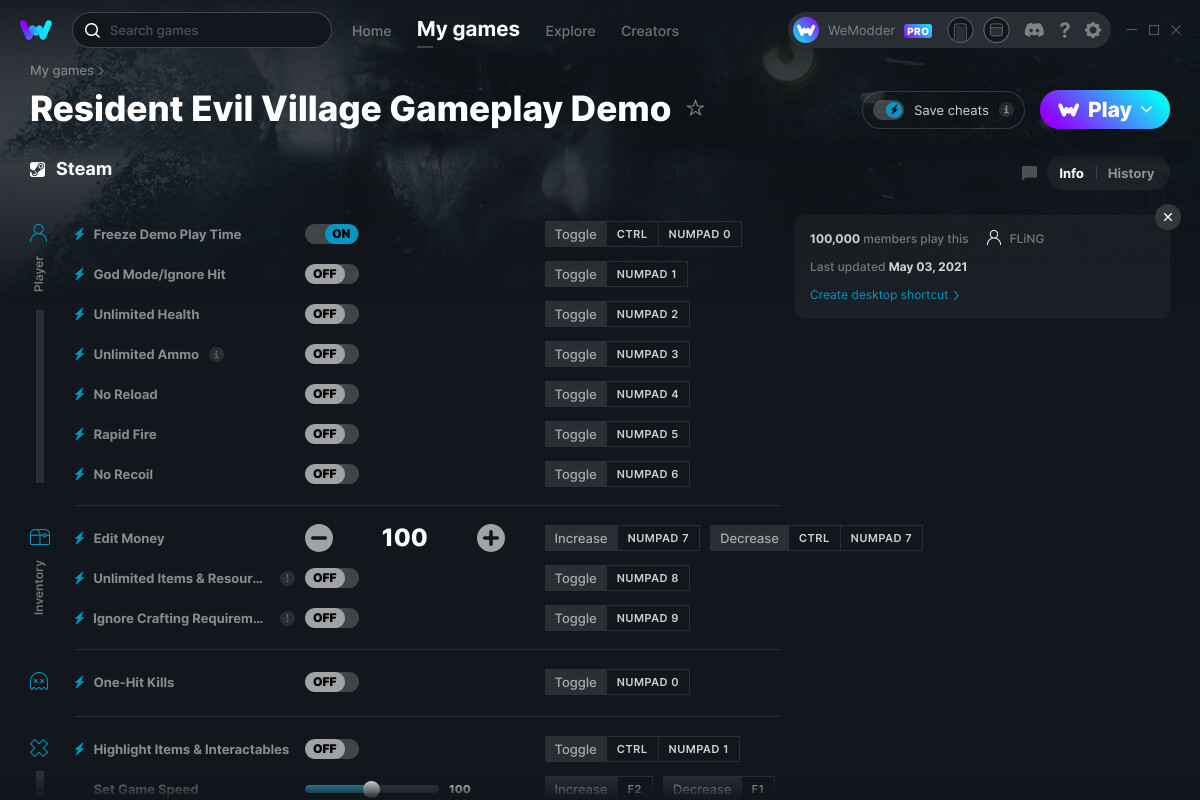The image size is (1200, 800).
Task: Toggle Unlimited Ammo on
Action: click(x=332, y=354)
